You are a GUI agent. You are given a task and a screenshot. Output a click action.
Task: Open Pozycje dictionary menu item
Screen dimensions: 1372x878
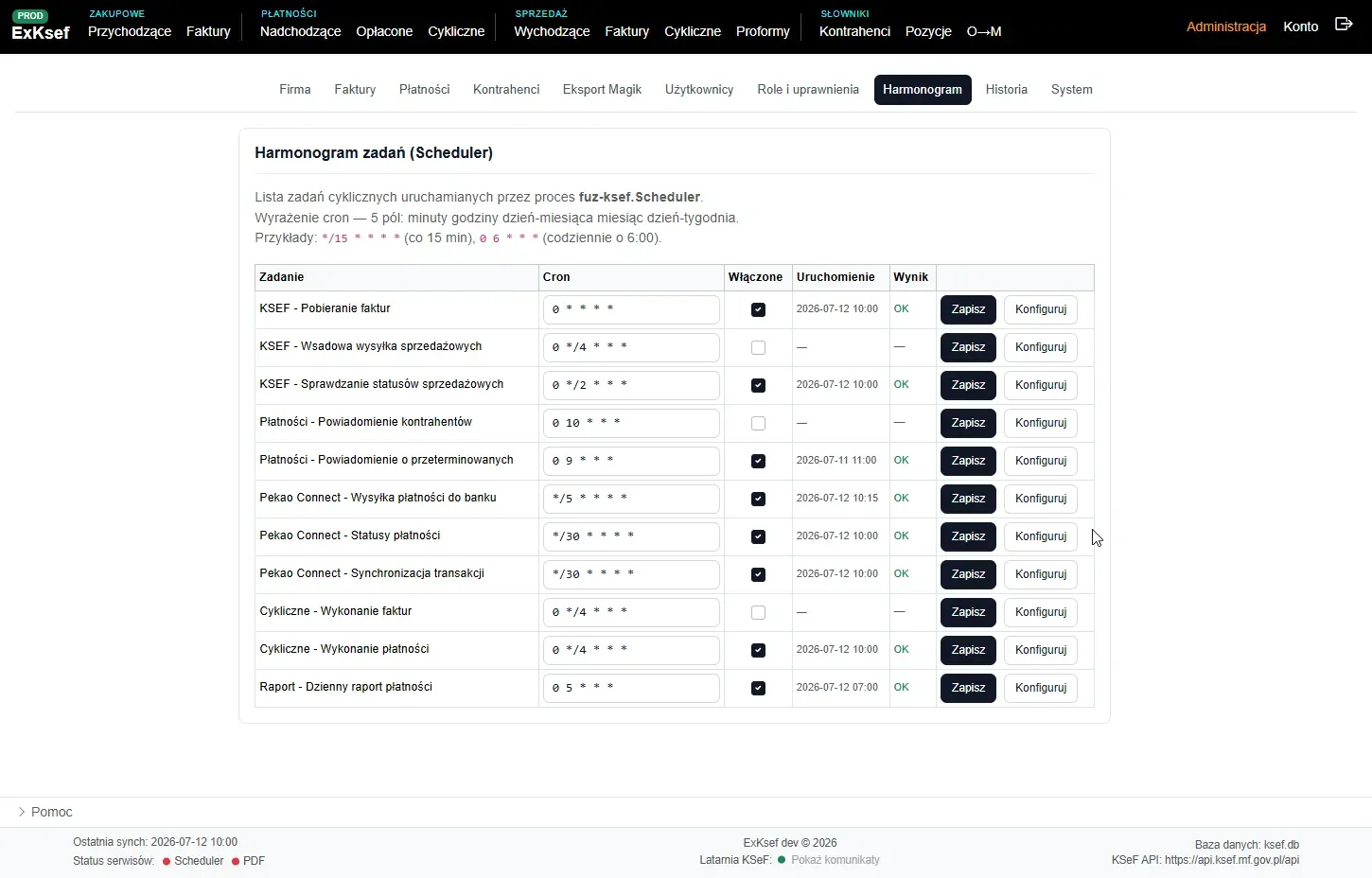pos(928,31)
